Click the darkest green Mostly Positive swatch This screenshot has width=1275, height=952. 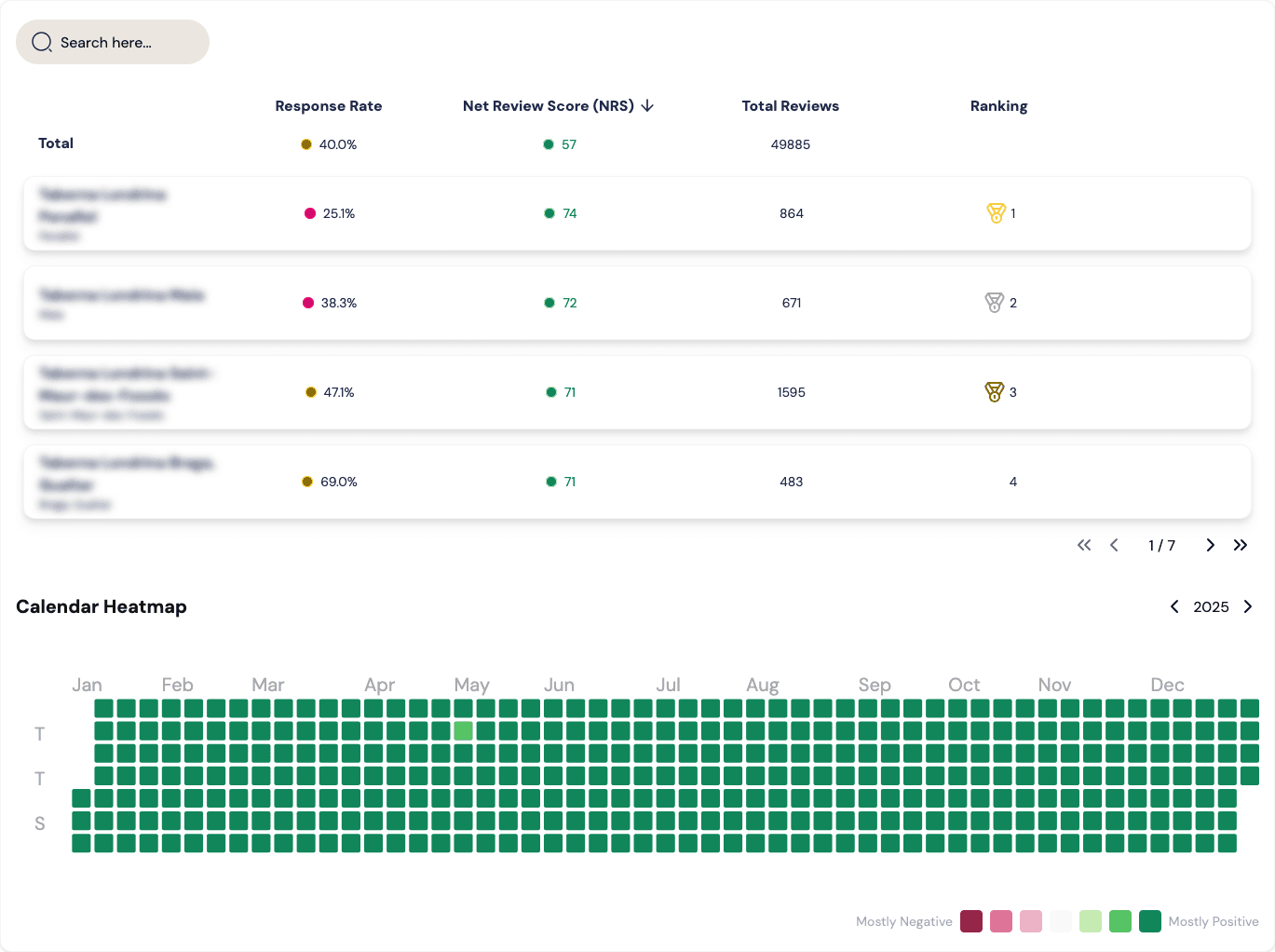pos(1149,921)
